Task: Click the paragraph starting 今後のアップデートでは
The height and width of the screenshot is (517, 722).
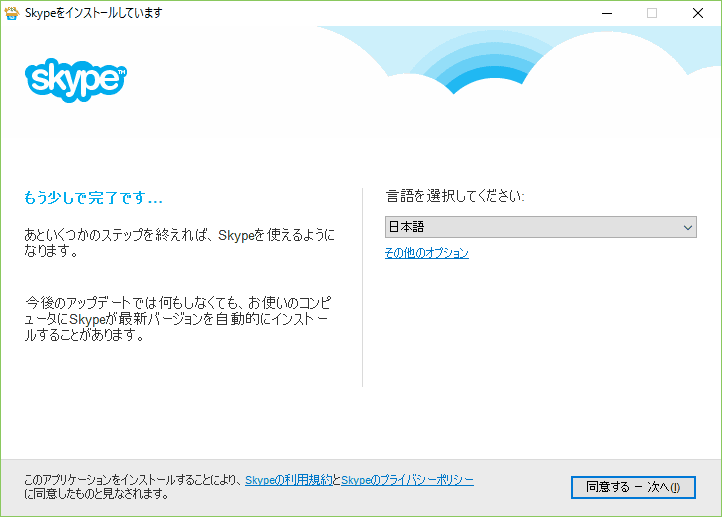Action: click(178, 319)
